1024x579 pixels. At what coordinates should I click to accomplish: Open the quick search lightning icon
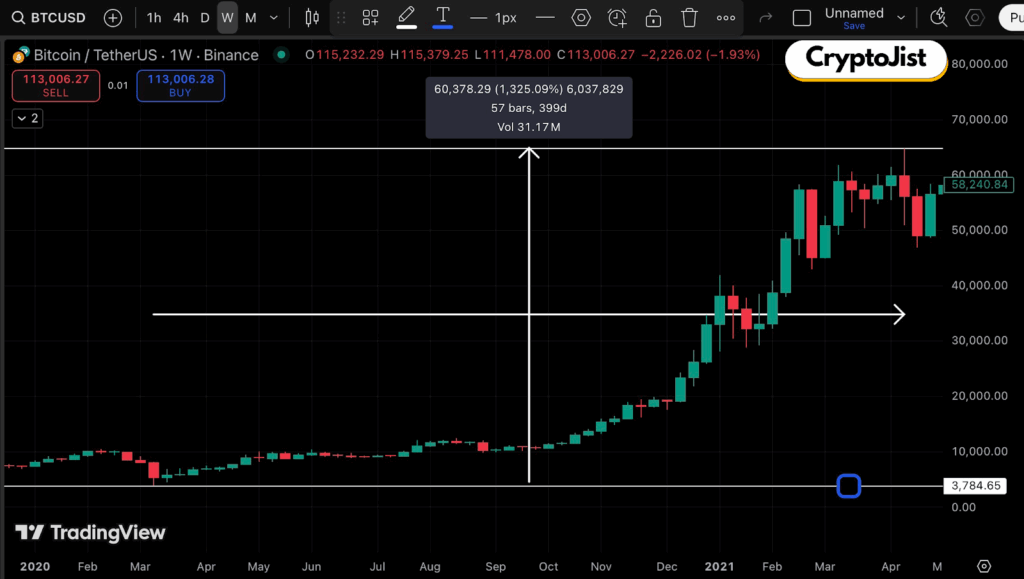(x=938, y=17)
